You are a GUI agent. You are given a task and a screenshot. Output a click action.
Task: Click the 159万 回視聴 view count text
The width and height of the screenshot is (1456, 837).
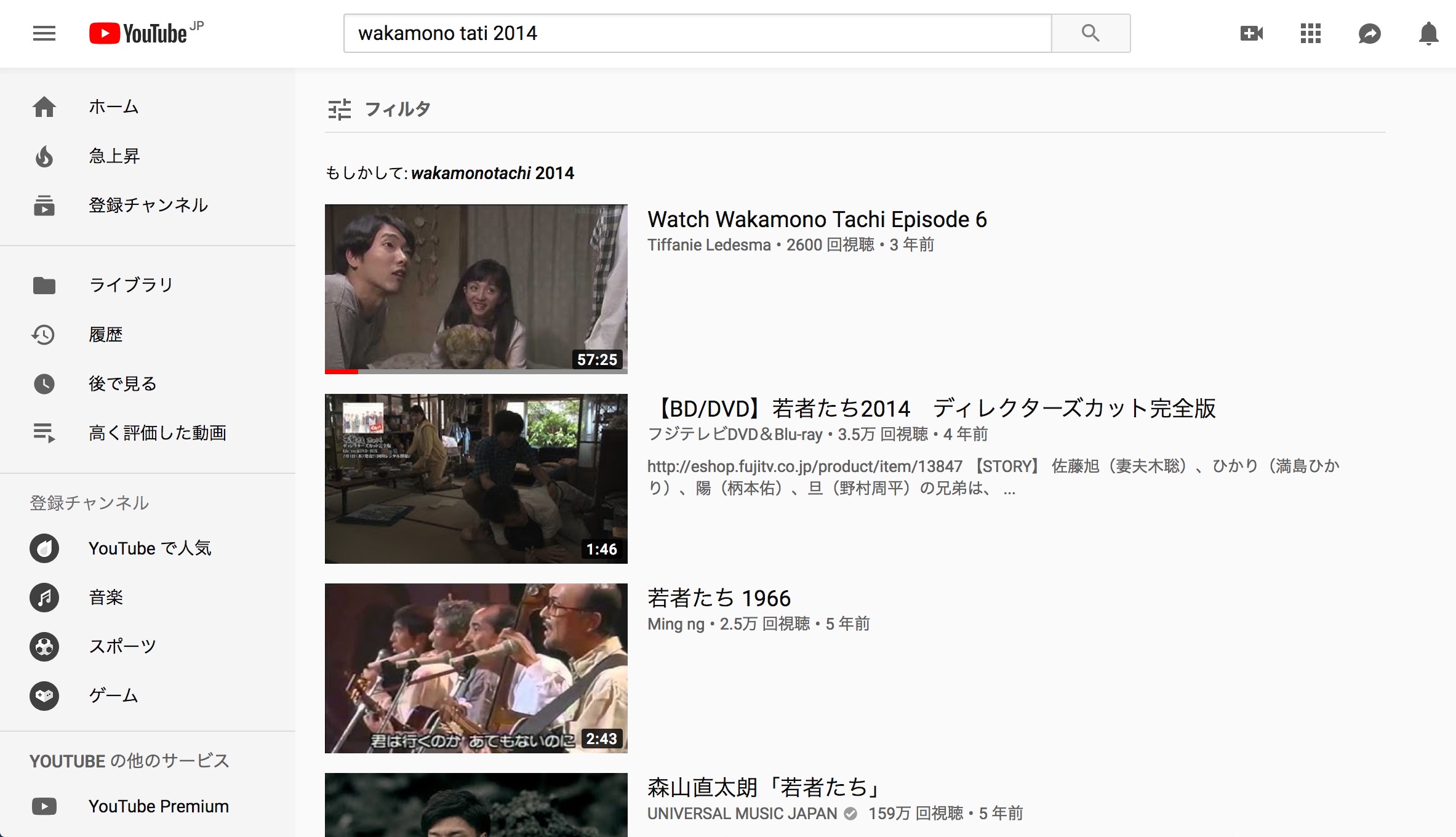[x=916, y=814]
